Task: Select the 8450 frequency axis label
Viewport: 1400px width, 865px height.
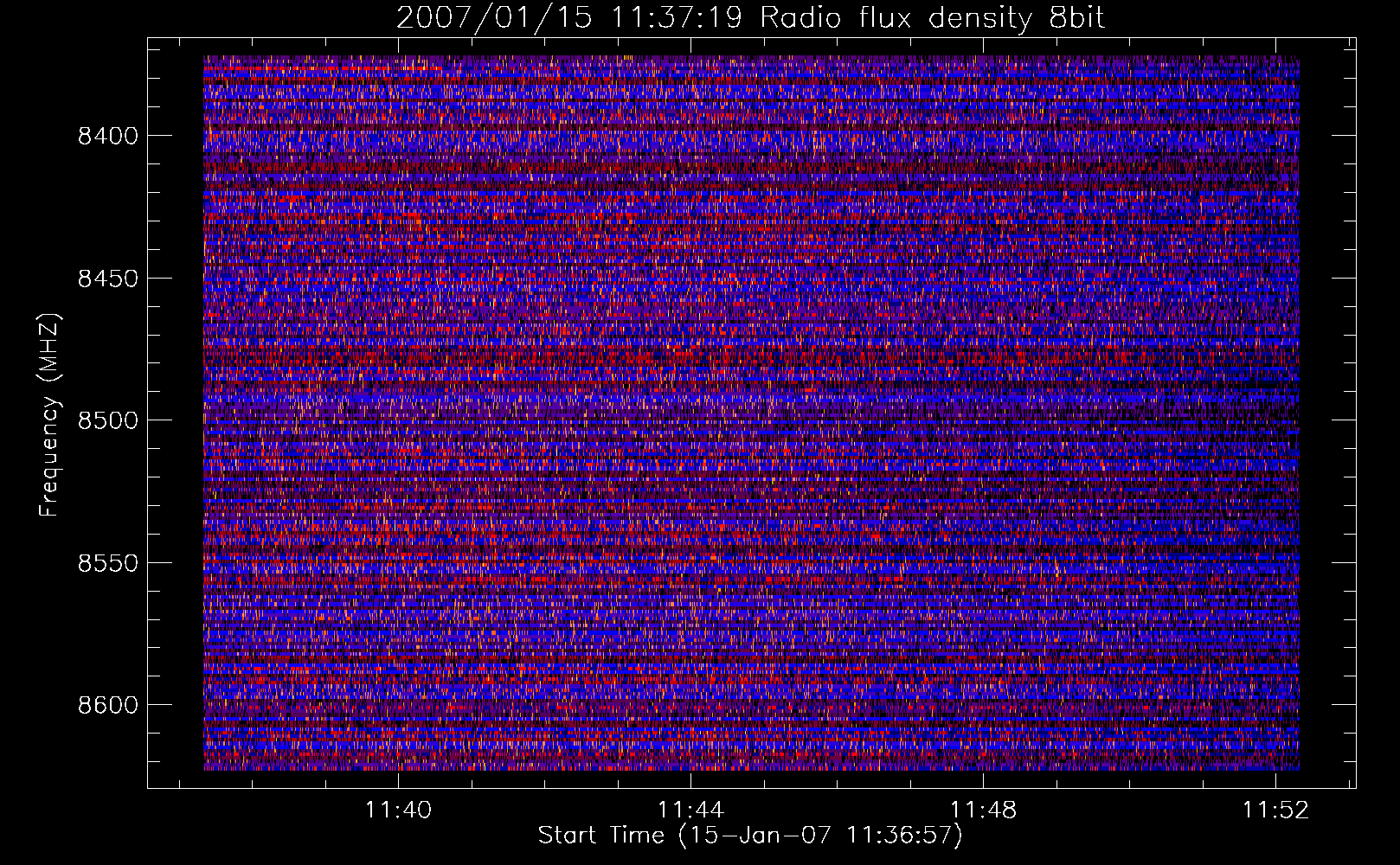Action: tap(108, 279)
